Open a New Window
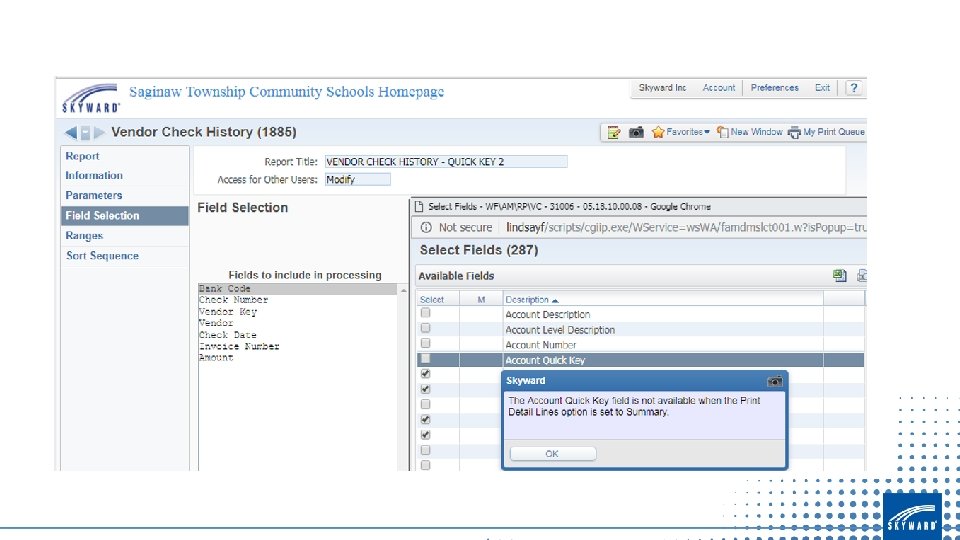Image resolution: width=960 pixels, height=540 pixels. pyautogui.click(x=749, y=132)
